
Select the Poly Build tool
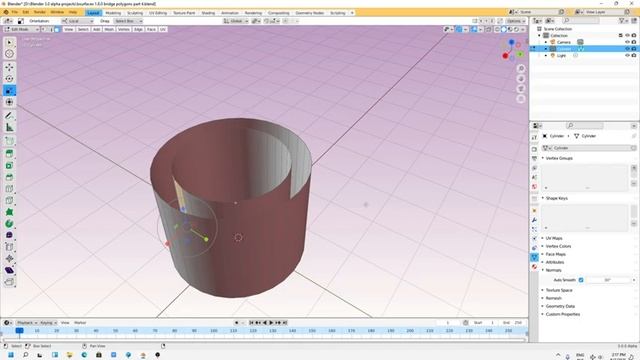coord(9,212)
